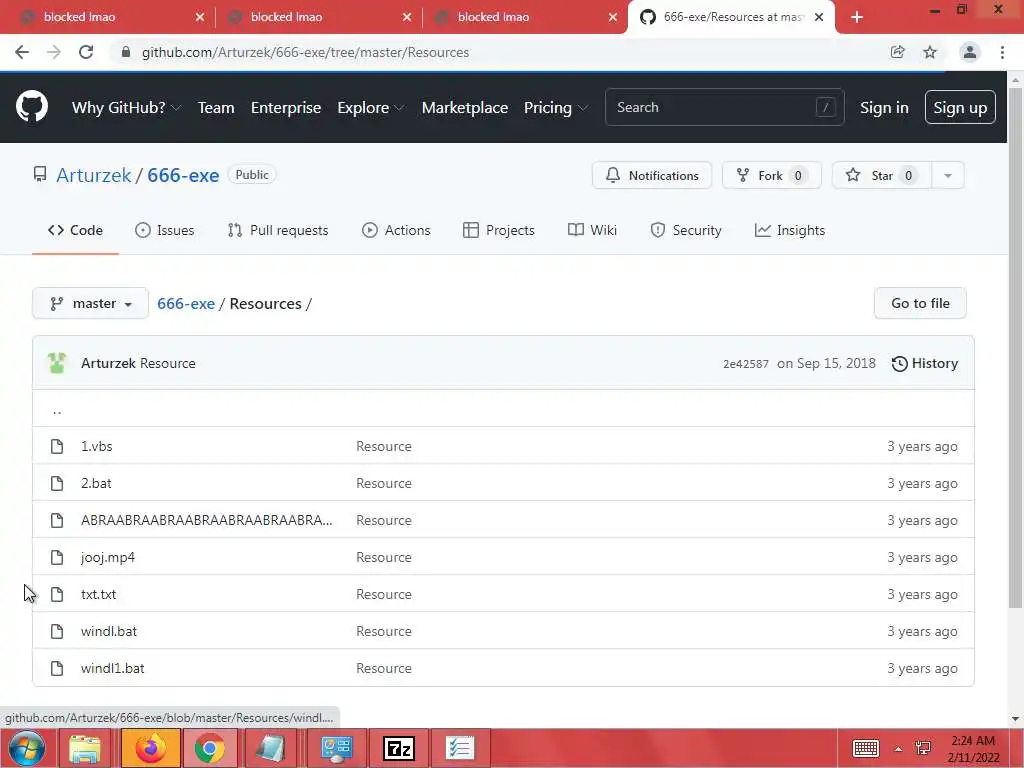The width and height of the screenshot is (1024, 768).
Task: Open the control panel monitor taskbar icon
Action: (337, 748)
